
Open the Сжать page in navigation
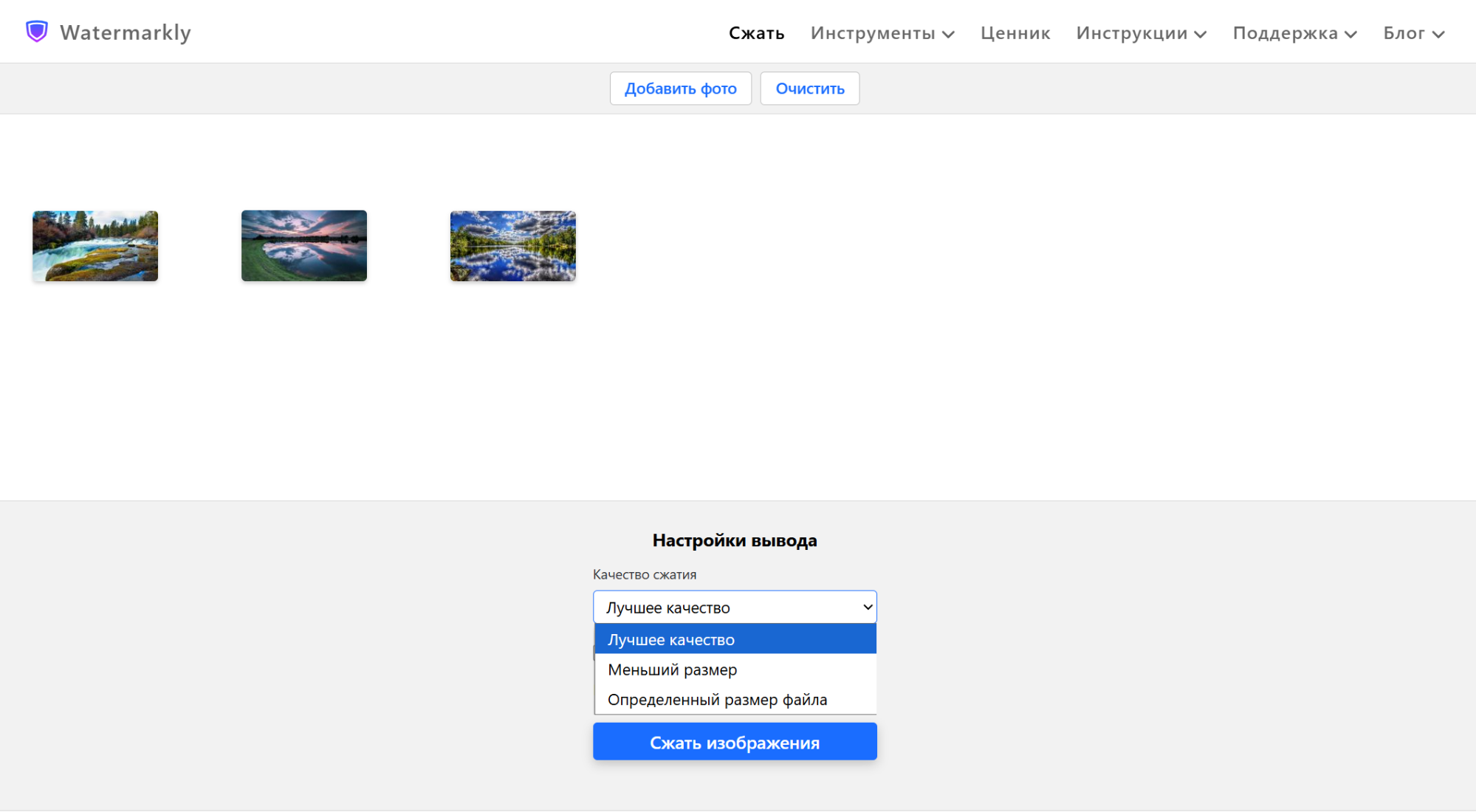[x=756, y=33]
